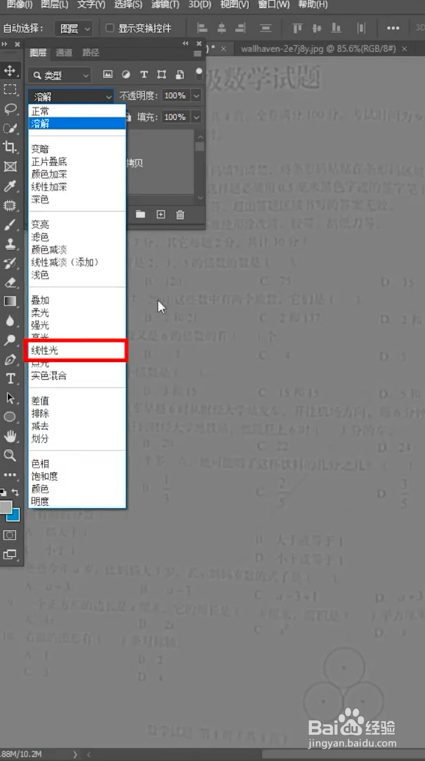The height and width of the screenshot is (761, 425).
Task: Select the Horizontal Type tool
Action: 10,379
